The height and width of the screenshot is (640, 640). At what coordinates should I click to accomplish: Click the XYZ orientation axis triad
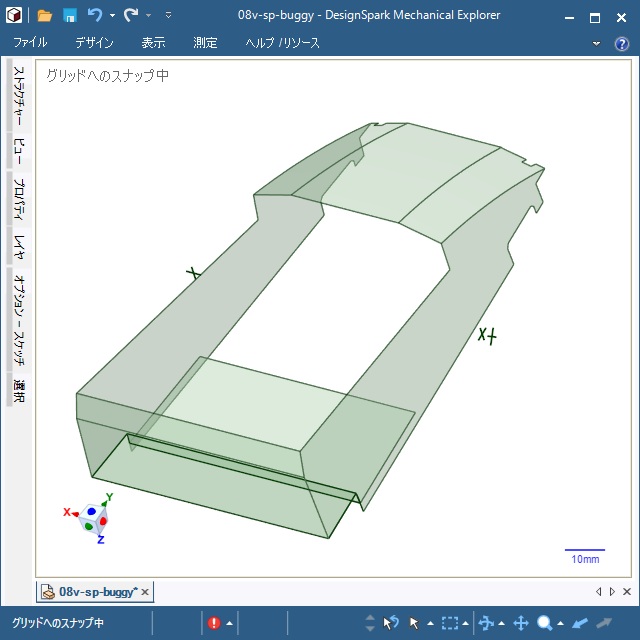click(94, 518)
